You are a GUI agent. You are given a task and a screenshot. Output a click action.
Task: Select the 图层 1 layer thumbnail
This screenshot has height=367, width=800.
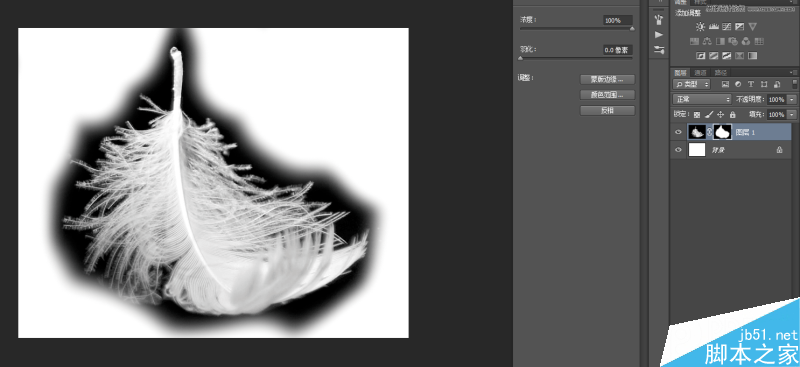pos(697,132)
